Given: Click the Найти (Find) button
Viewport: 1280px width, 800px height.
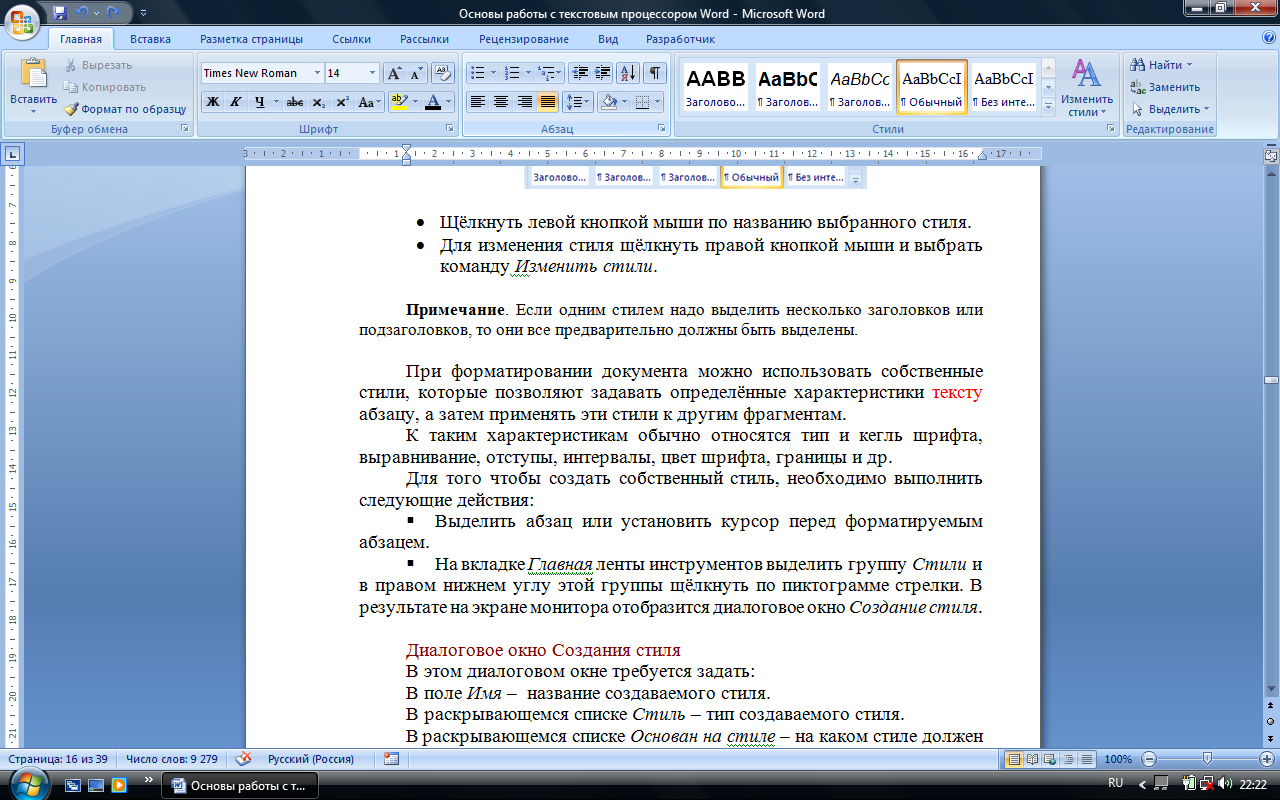Looking at the screenshot, I should (1163, 65).
